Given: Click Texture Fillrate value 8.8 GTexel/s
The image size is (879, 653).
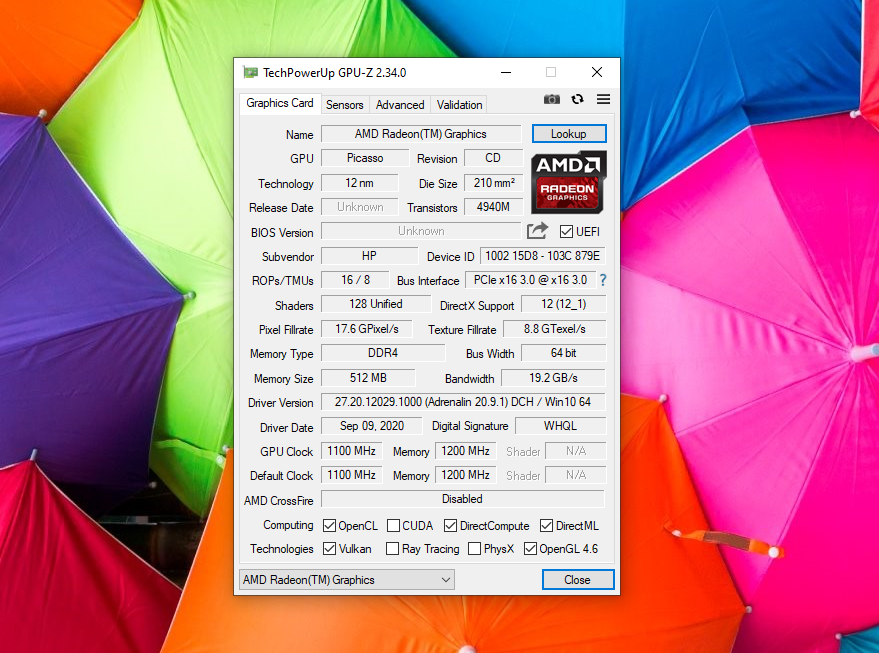Looking at the screenshot, I should point(554,329).
